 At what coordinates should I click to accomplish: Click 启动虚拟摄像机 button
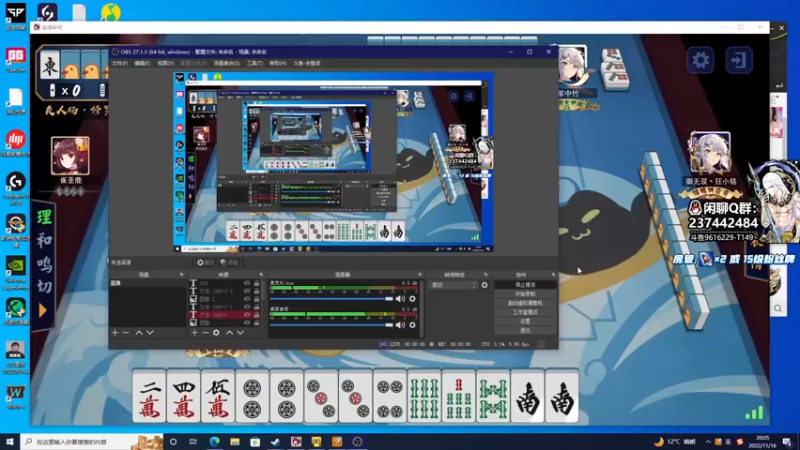525,303
